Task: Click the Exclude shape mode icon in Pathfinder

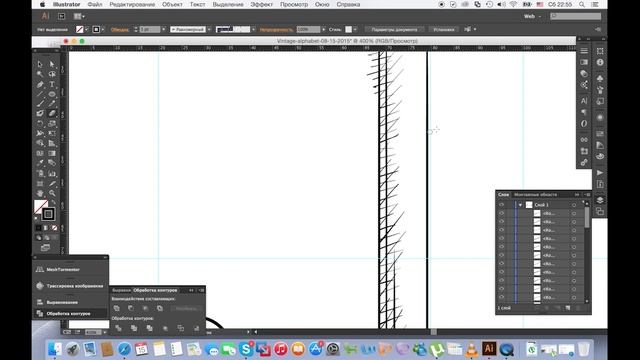Action: (x=160, y=308)
